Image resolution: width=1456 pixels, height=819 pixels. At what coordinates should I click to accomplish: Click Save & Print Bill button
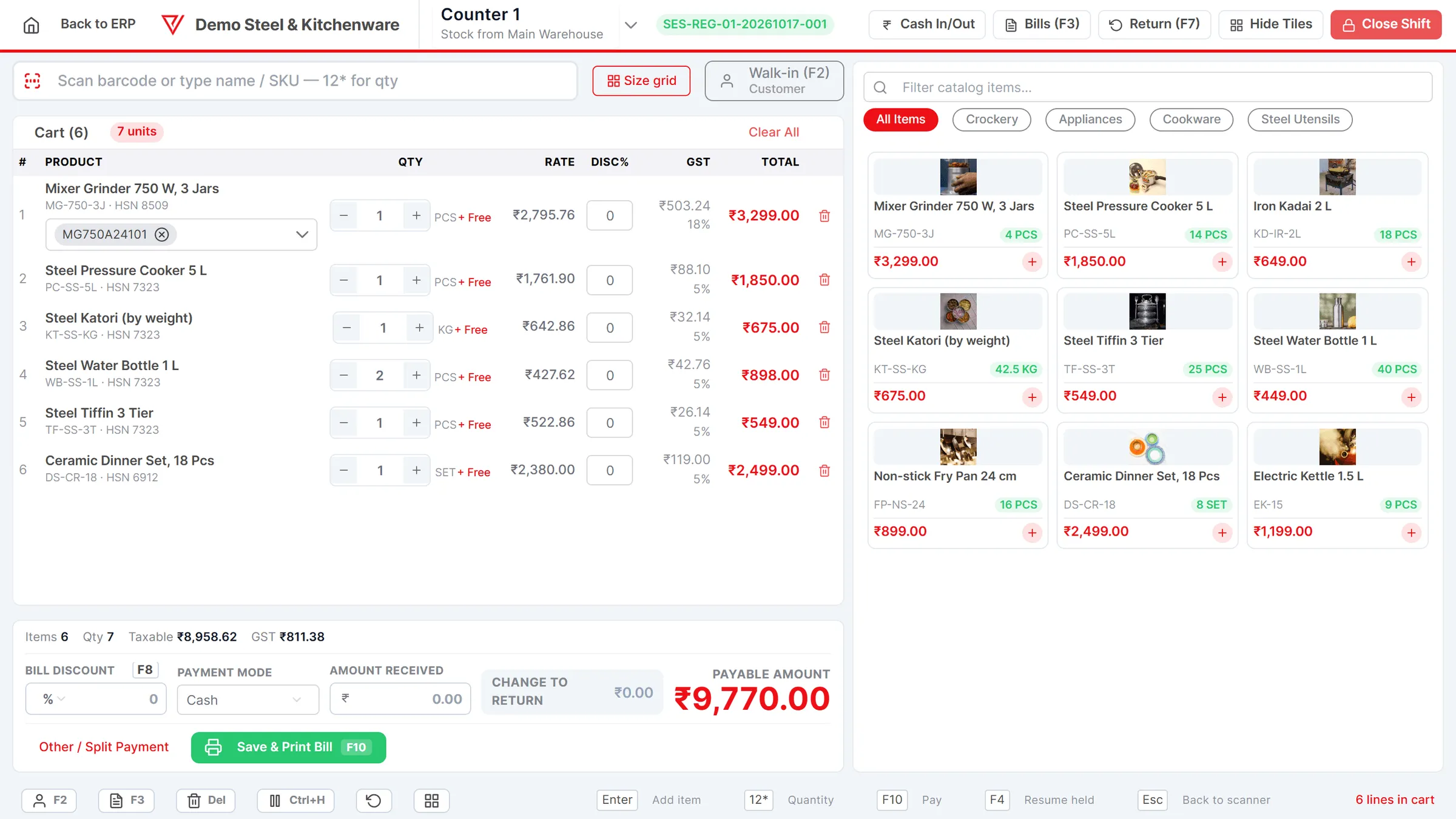click(288, 747)
